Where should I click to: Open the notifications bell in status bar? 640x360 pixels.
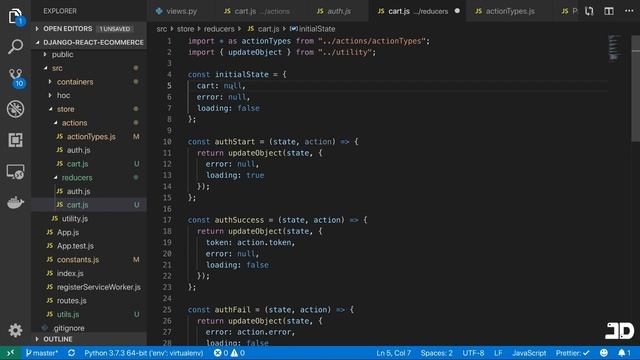click(x=624, y=353)
